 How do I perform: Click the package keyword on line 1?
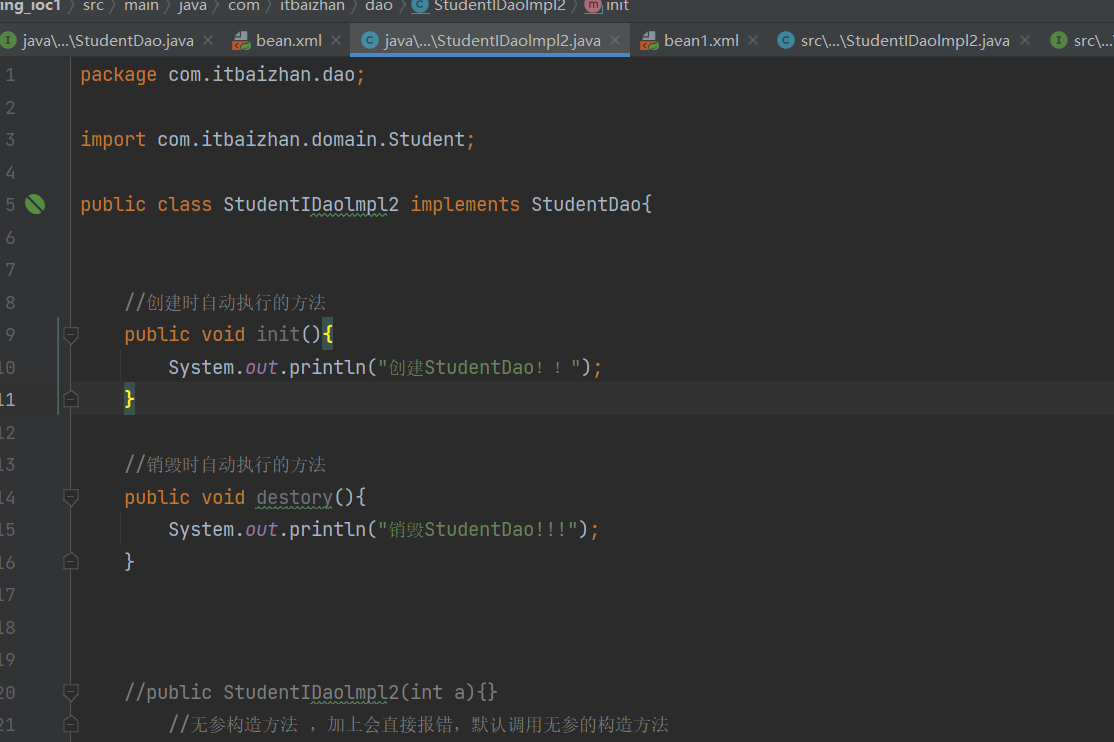point(119,75)
